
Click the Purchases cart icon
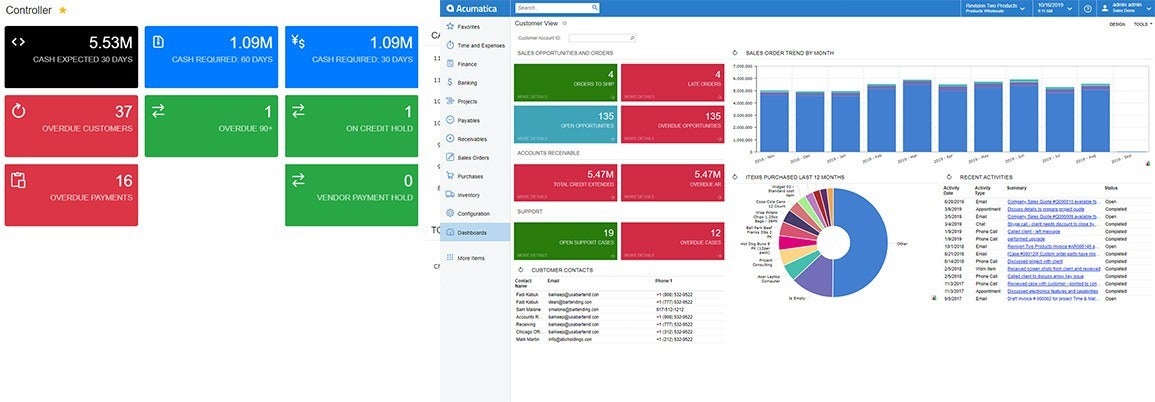450,176
